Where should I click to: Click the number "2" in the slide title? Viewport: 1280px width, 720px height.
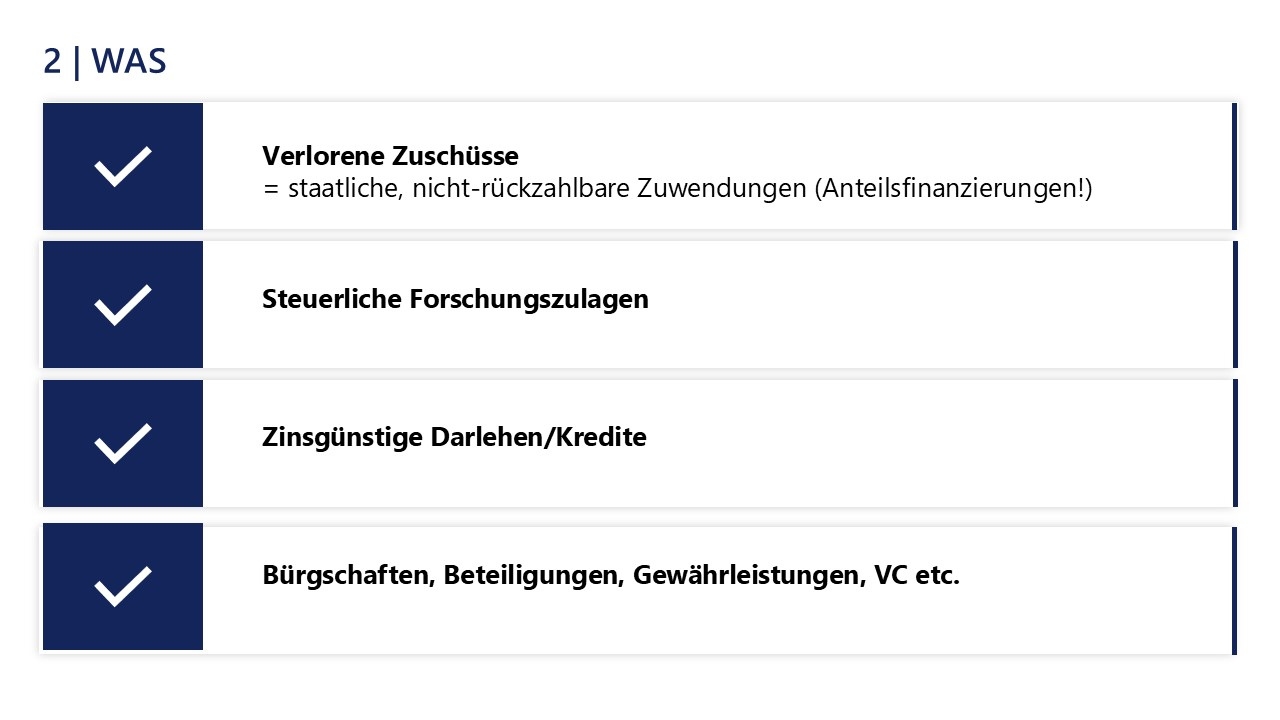pos(52,62)
